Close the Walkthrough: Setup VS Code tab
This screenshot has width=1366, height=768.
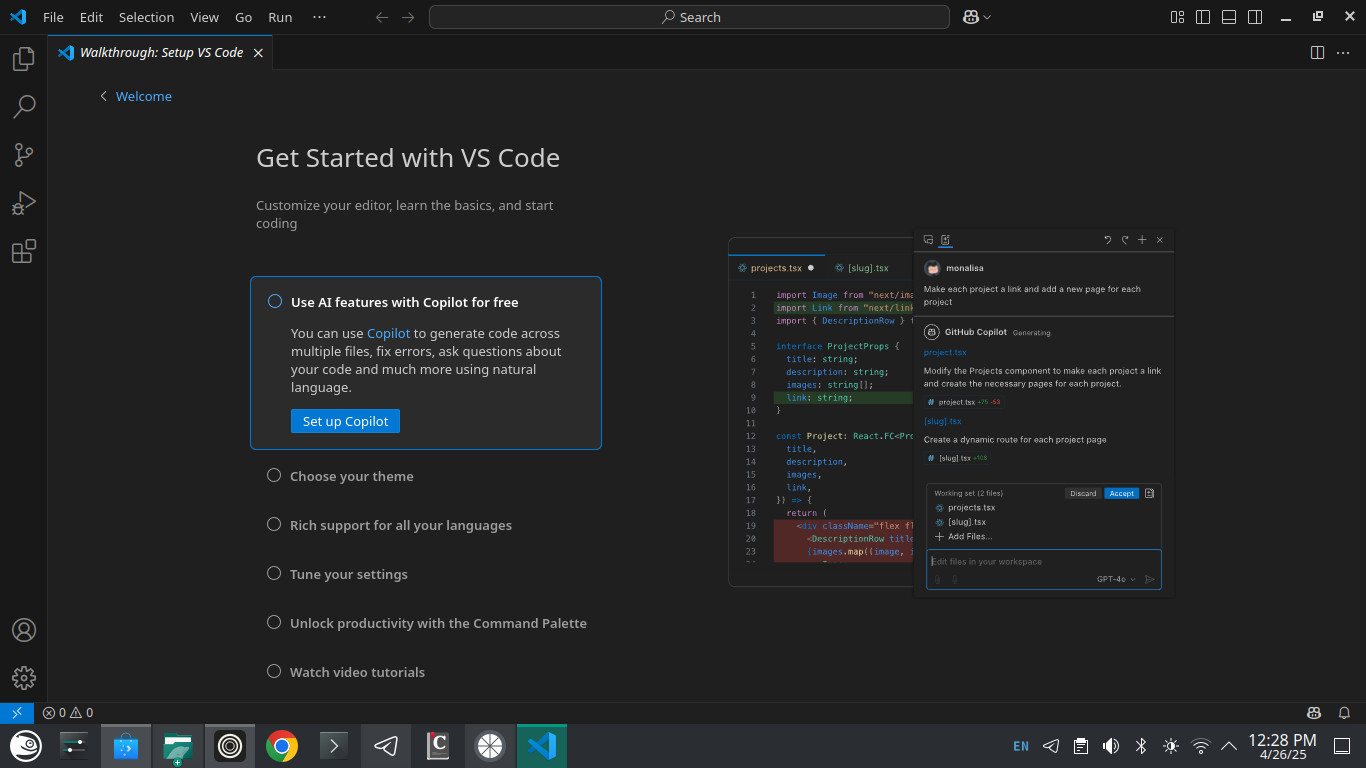(x=258, y=53)
